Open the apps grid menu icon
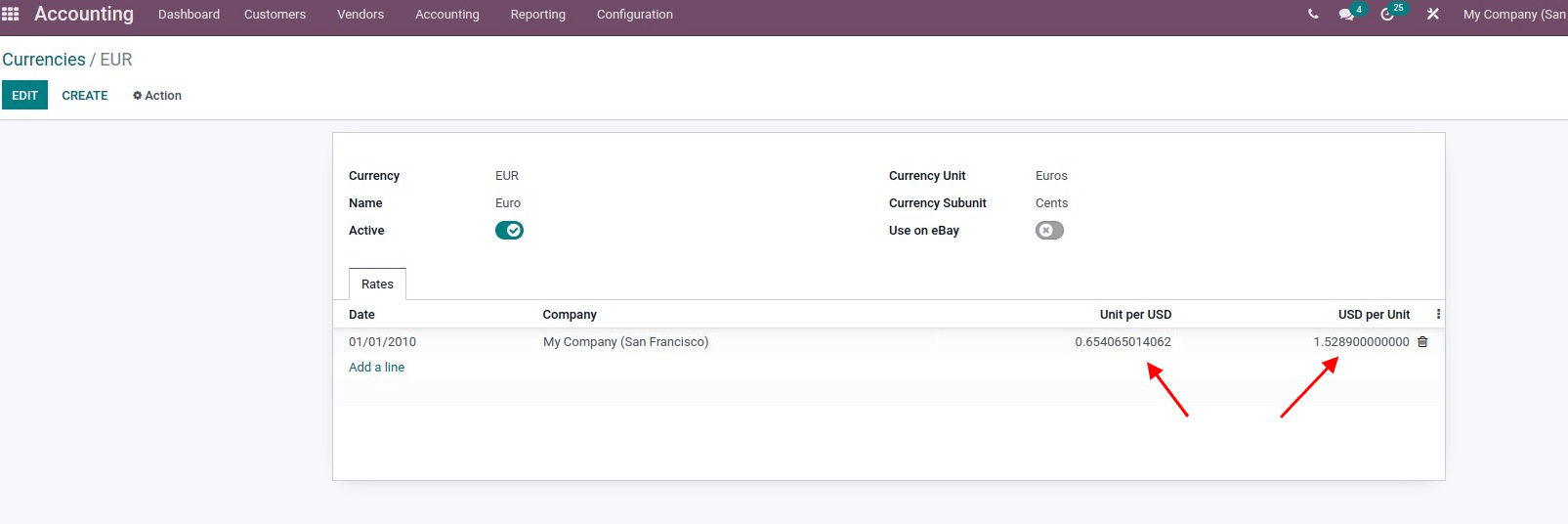 [x=11, y=14]
